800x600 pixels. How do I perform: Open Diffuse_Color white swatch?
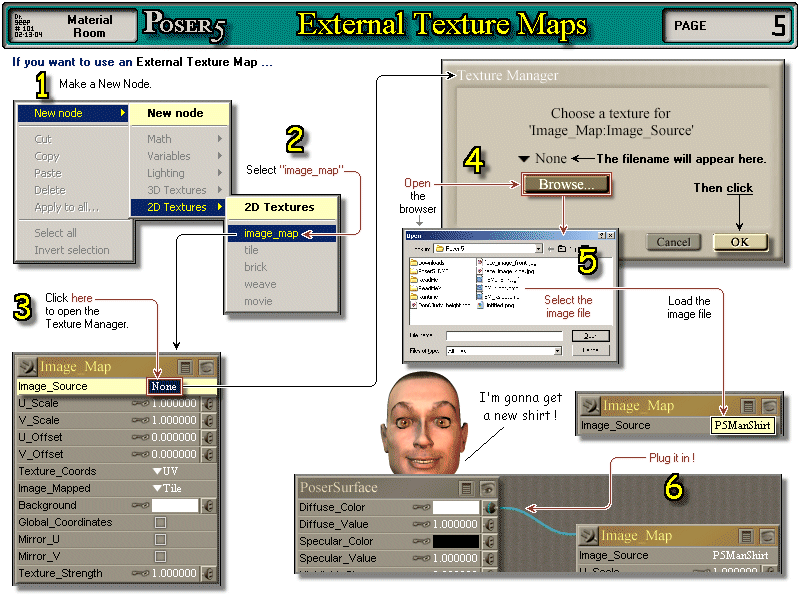click(456, 508)
